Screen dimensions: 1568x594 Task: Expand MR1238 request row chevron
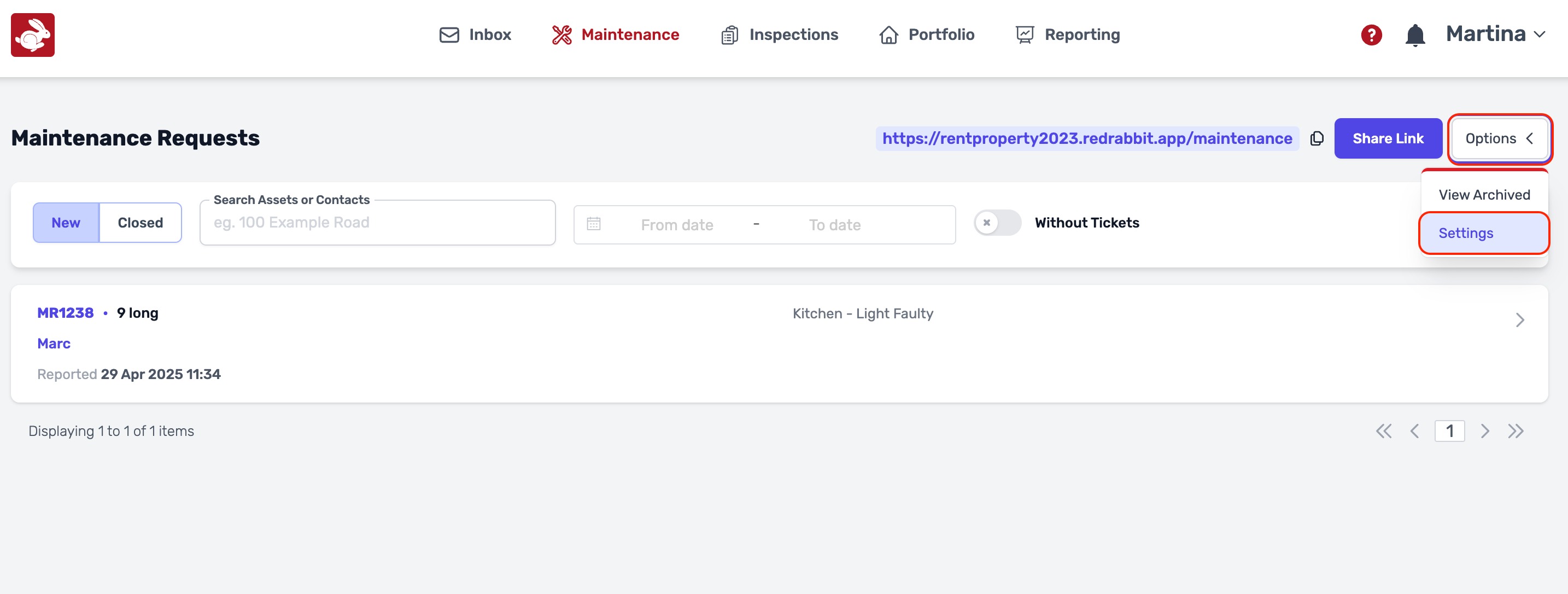pyautogui.click(x=1519, y=320)
